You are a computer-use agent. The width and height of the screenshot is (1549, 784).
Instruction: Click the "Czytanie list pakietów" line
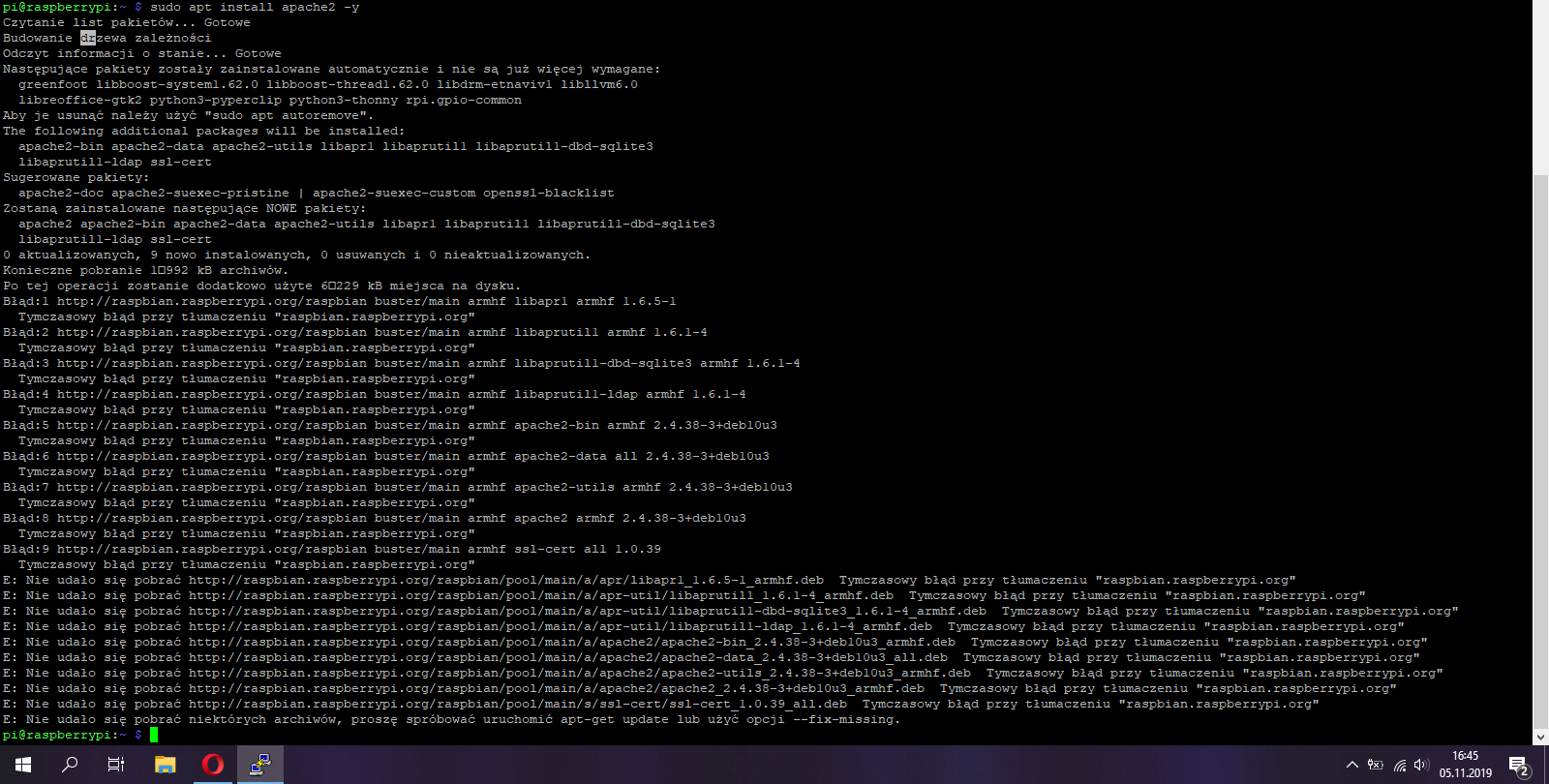(x=127, y=22)
